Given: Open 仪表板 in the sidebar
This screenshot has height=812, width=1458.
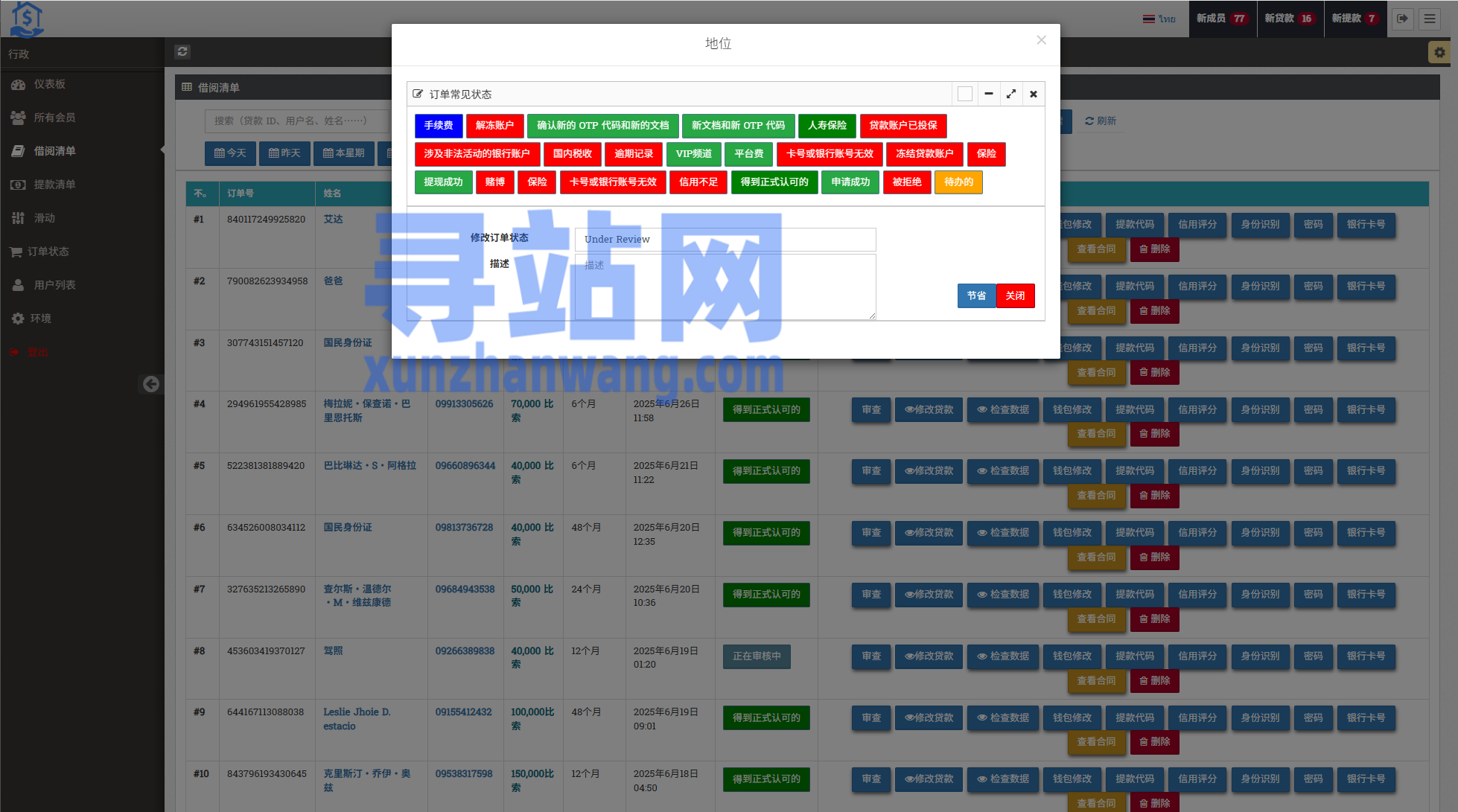Looking at the screenshot, I should pos(49,84).
